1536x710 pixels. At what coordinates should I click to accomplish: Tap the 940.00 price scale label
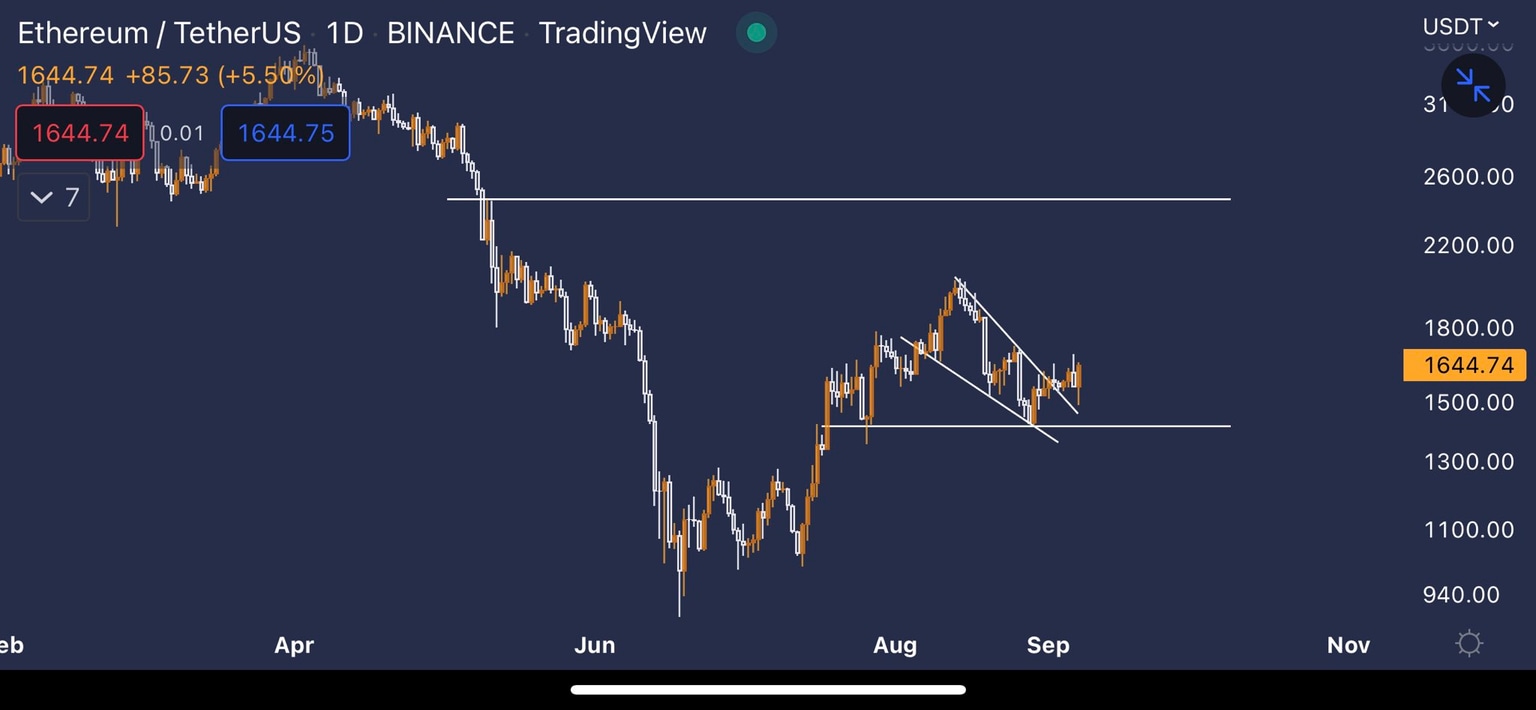(1461, 594)
